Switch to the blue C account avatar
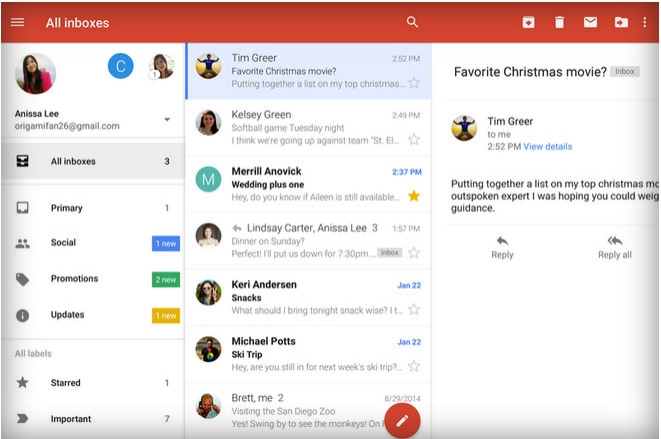The image size is (661, 439). coord(121,66)
